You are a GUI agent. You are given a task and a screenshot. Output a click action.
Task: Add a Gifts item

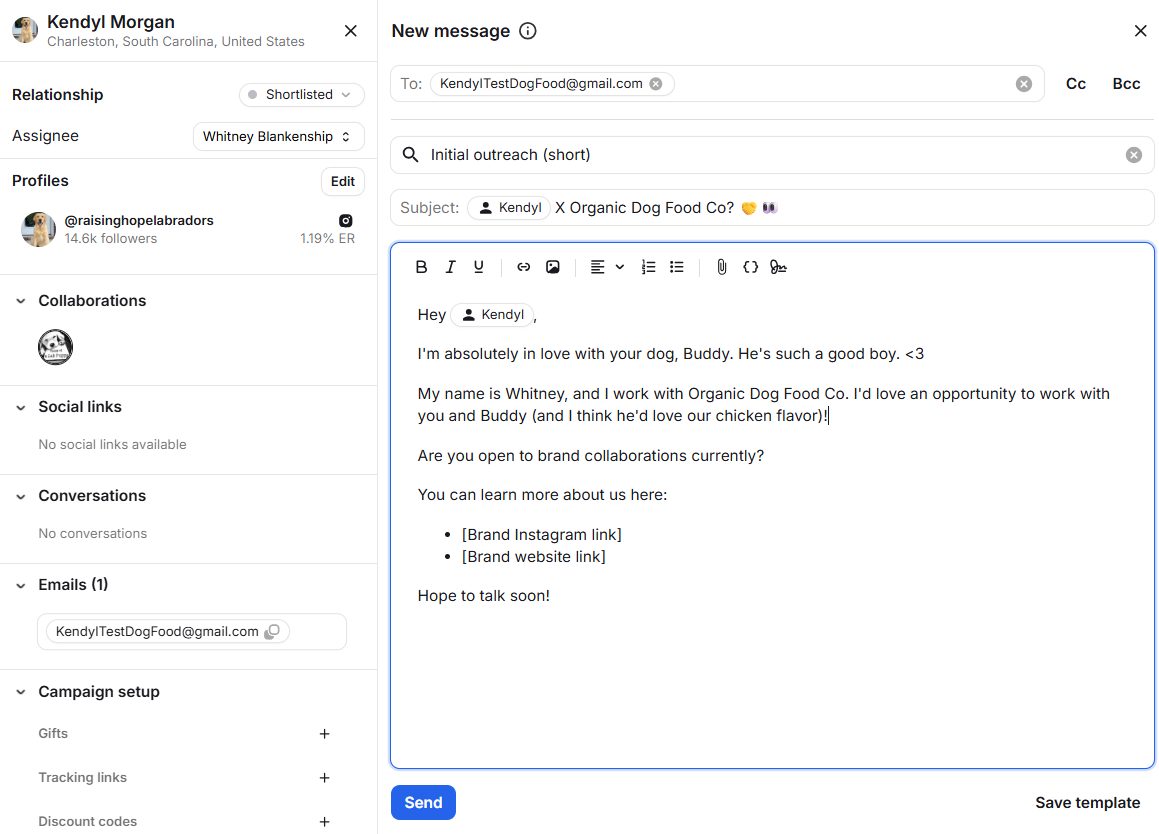pyautogui.click(x=324, y=733)
